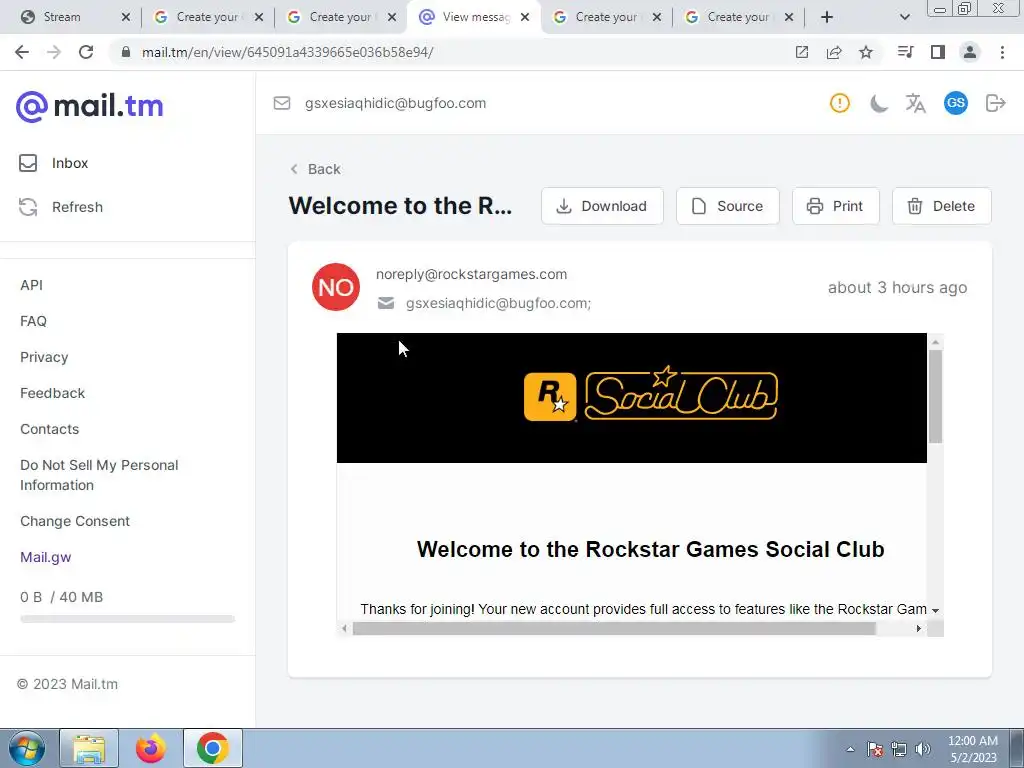
Task: Launch Firefox from taskbar
Action: pos(150,748)
